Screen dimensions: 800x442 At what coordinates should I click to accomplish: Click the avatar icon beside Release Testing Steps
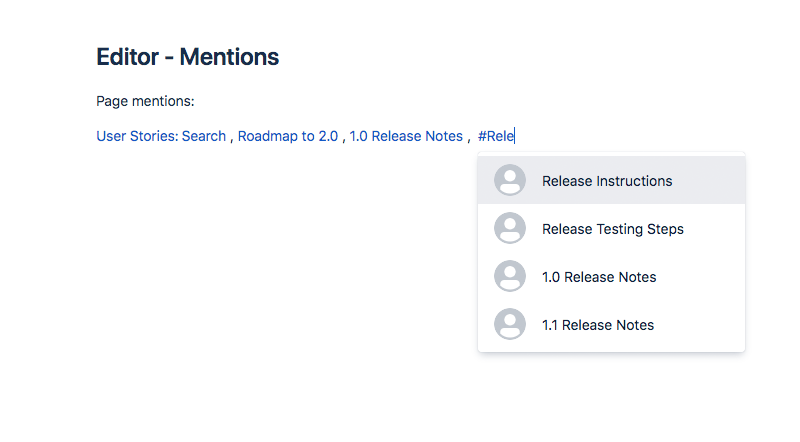click(510, 228)
